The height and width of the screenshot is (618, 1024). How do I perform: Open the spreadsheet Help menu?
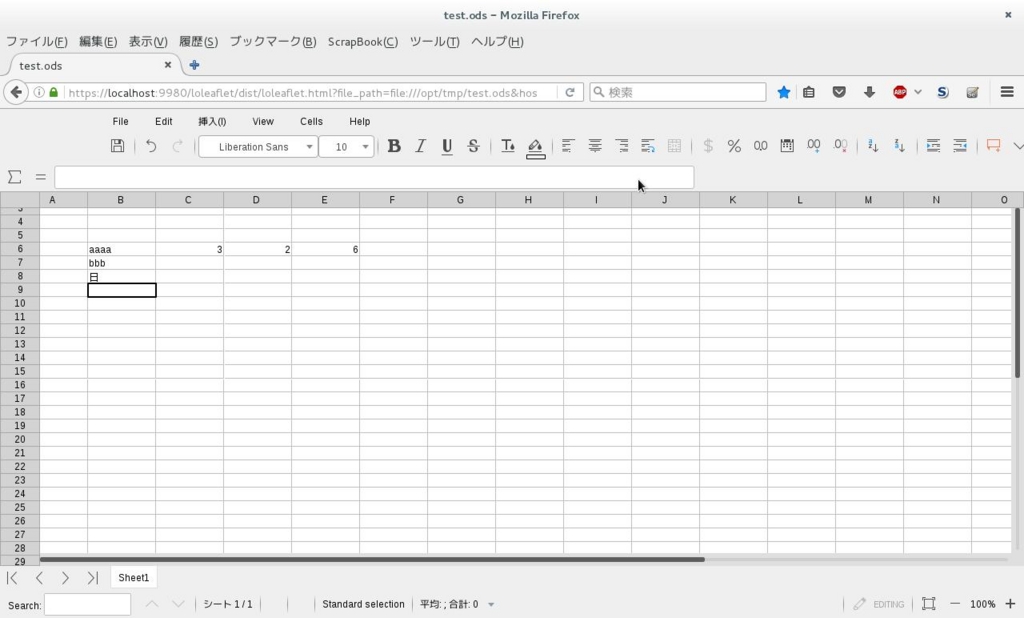pos(359,122)
